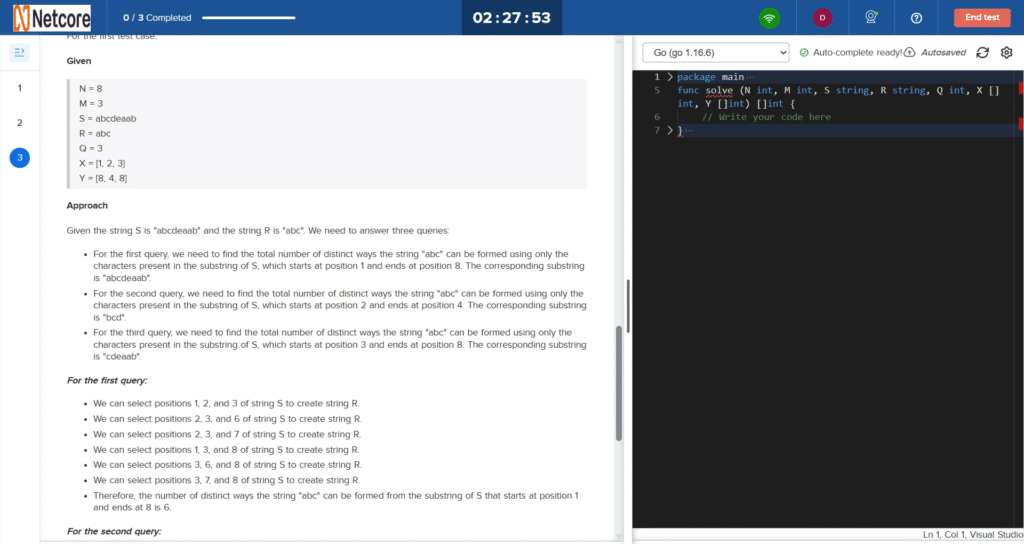
Task: Click the '0 / 3 Completed' text
Action: click(157, 18)
